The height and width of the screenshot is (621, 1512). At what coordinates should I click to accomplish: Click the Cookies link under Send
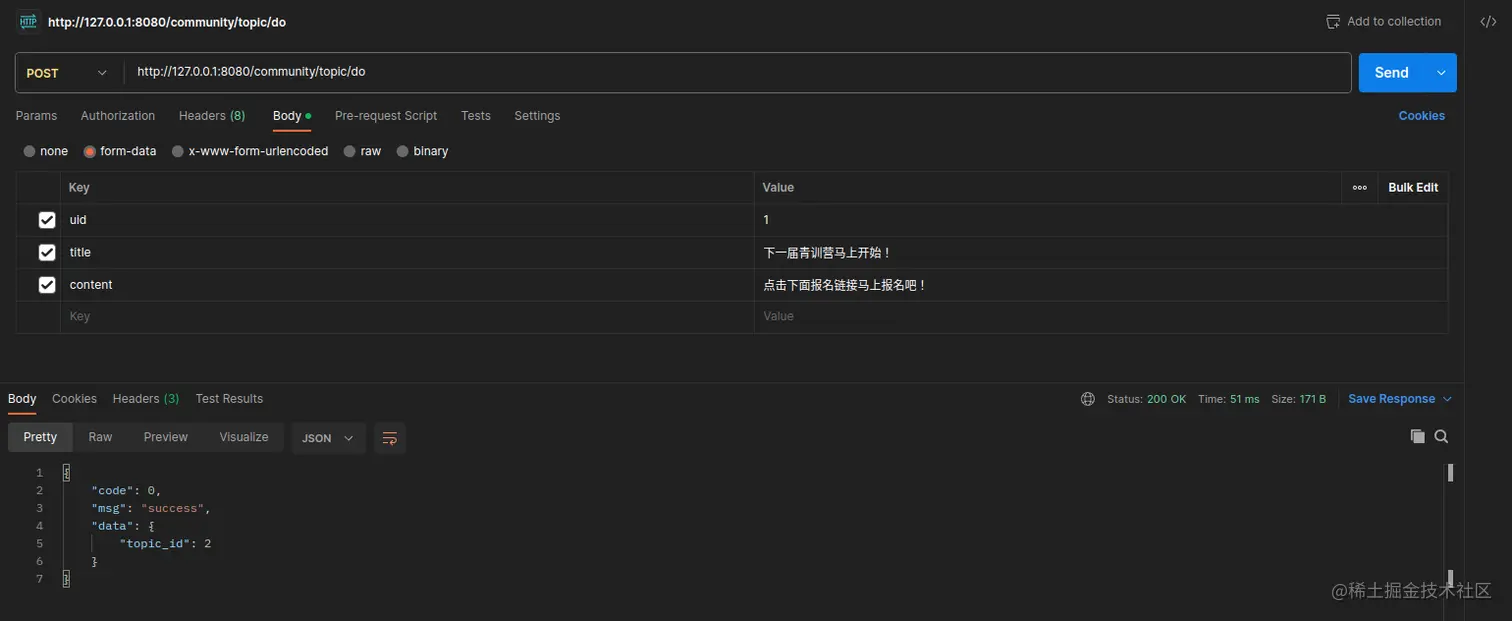1421,116
